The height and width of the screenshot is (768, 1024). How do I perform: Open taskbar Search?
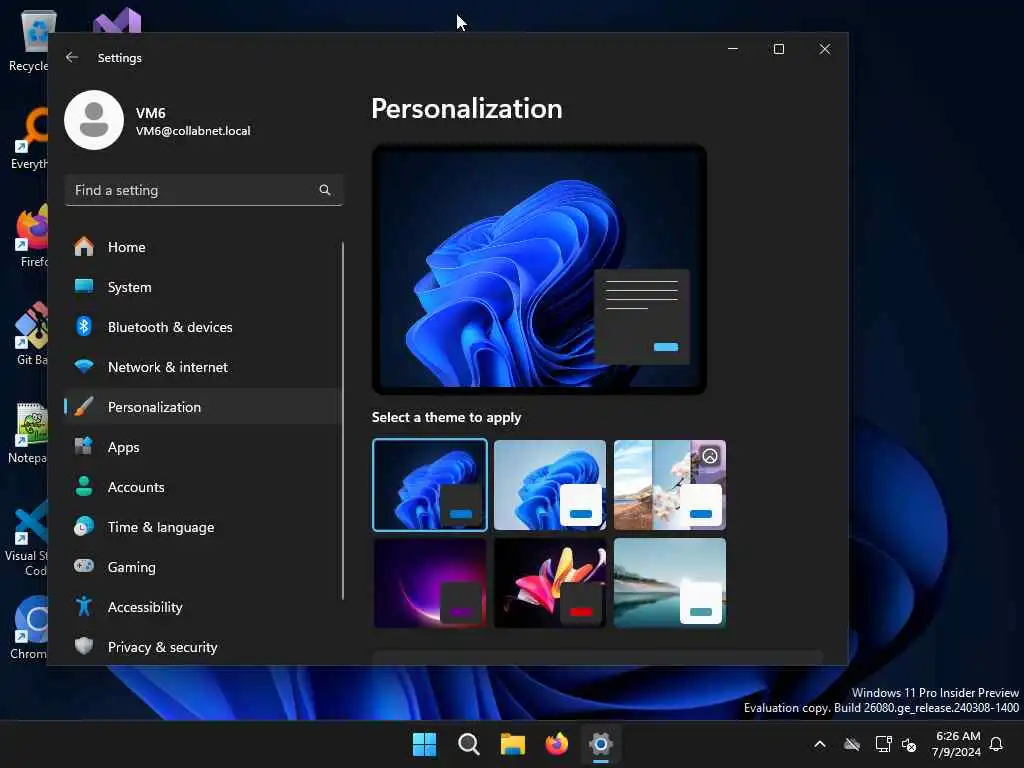[469, 744]
